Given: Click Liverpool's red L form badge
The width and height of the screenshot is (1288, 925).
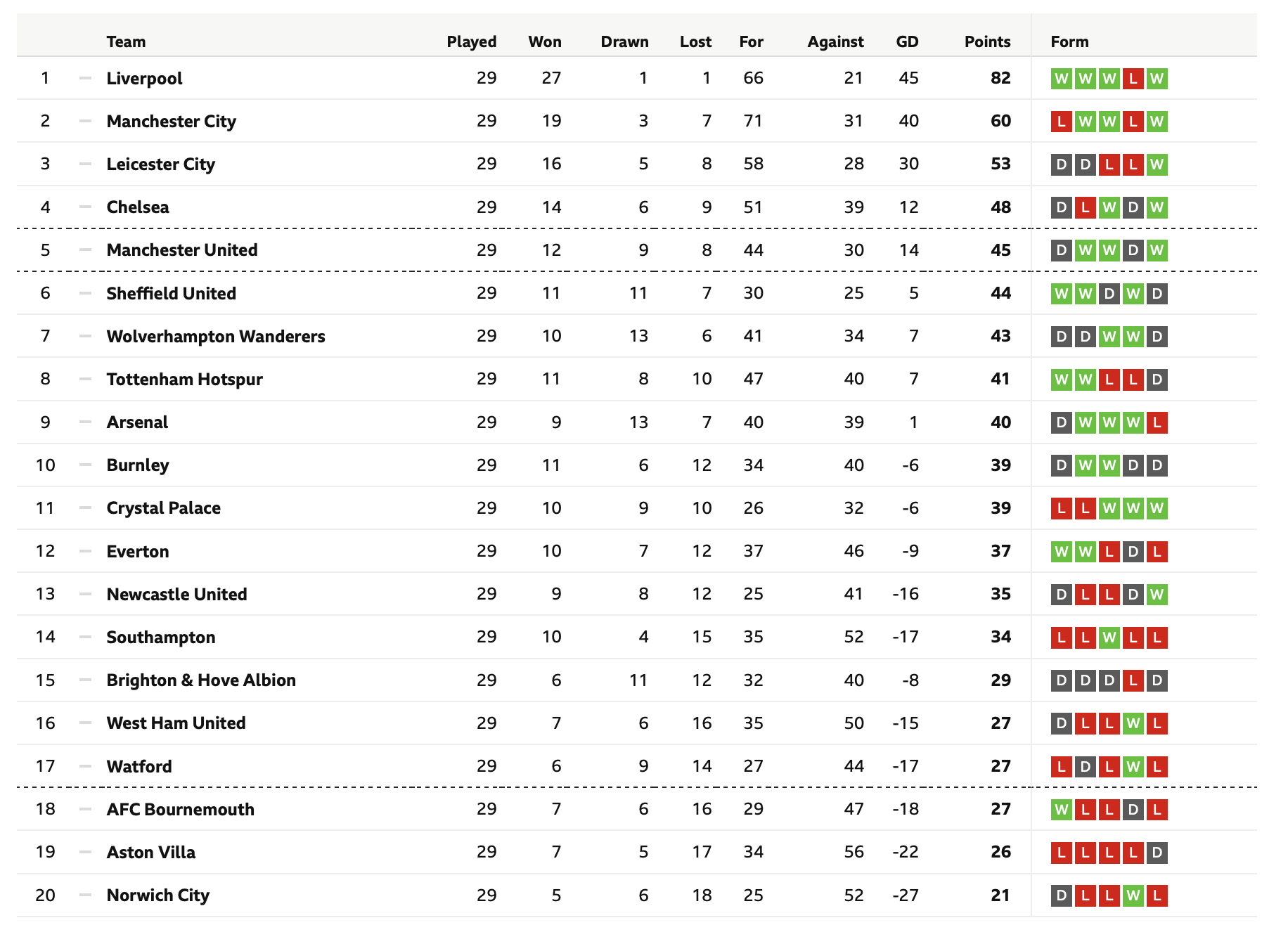Looking at the screenshot, I should [x=1133, y=78].
